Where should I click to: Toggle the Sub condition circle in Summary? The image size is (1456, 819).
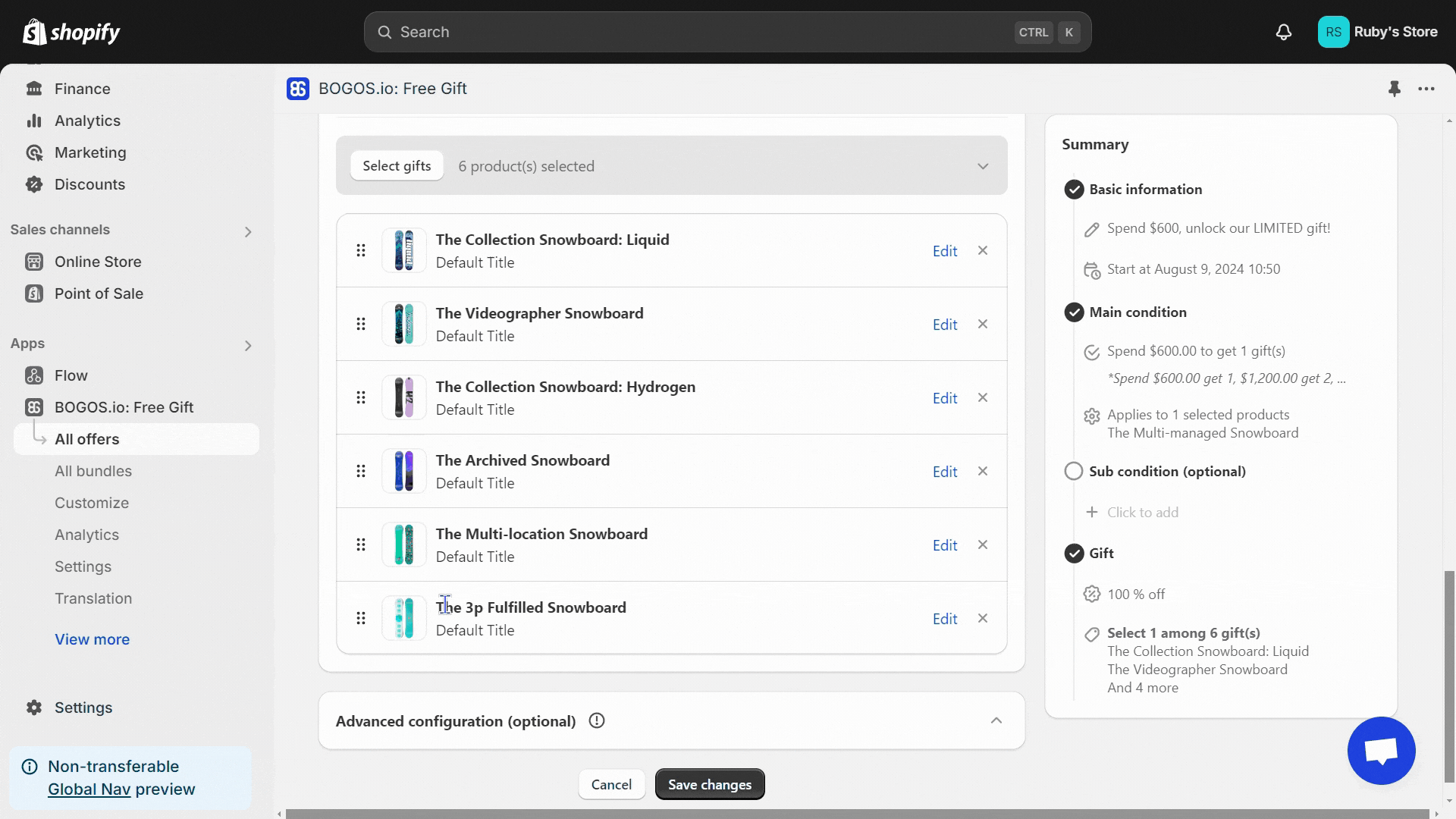[1073, 471]
